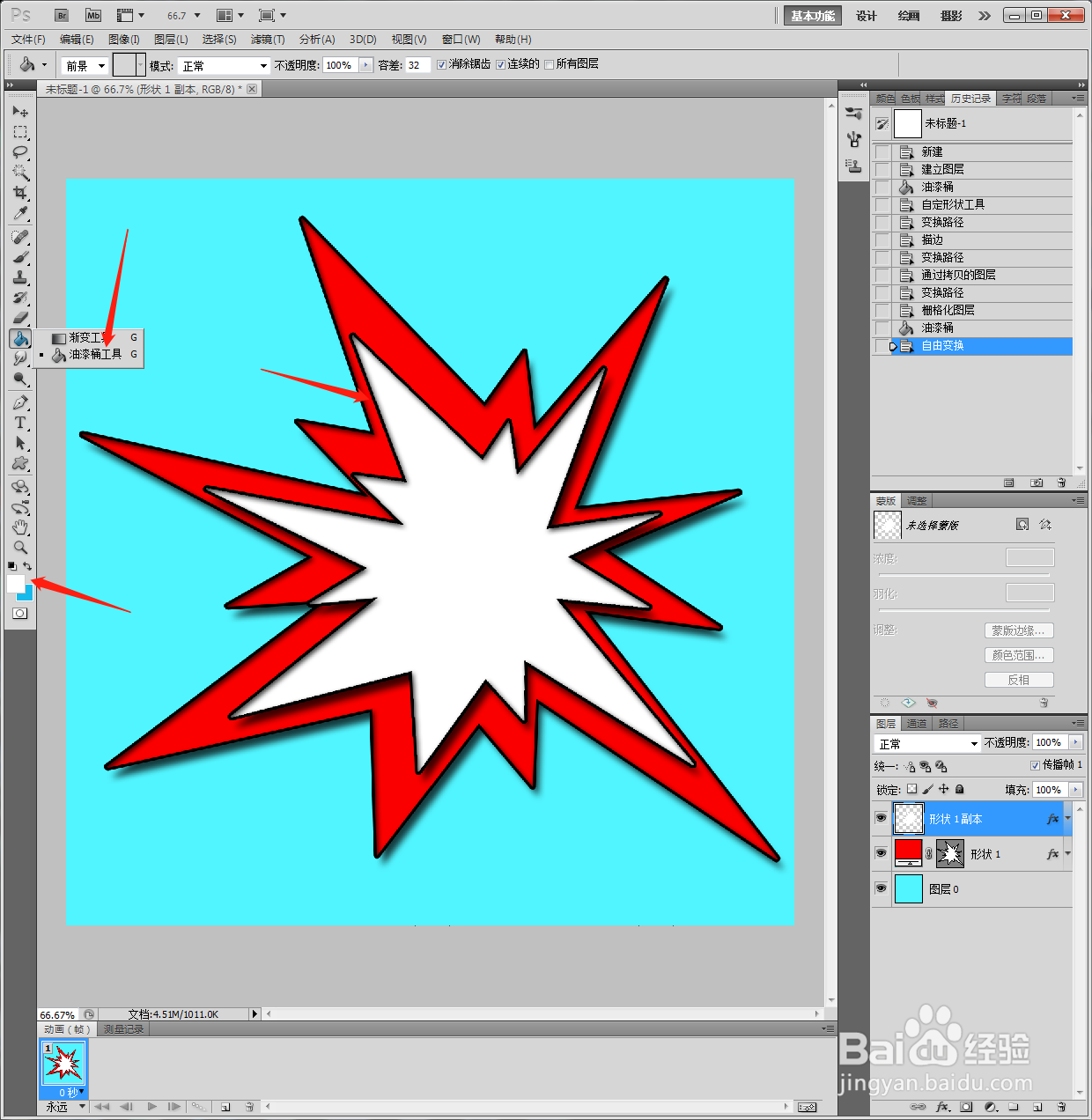Viewport: 1092px width, 1120px height.
Task: Toggle the 连续的 contiguous checkbox
Action: [500, 64]
